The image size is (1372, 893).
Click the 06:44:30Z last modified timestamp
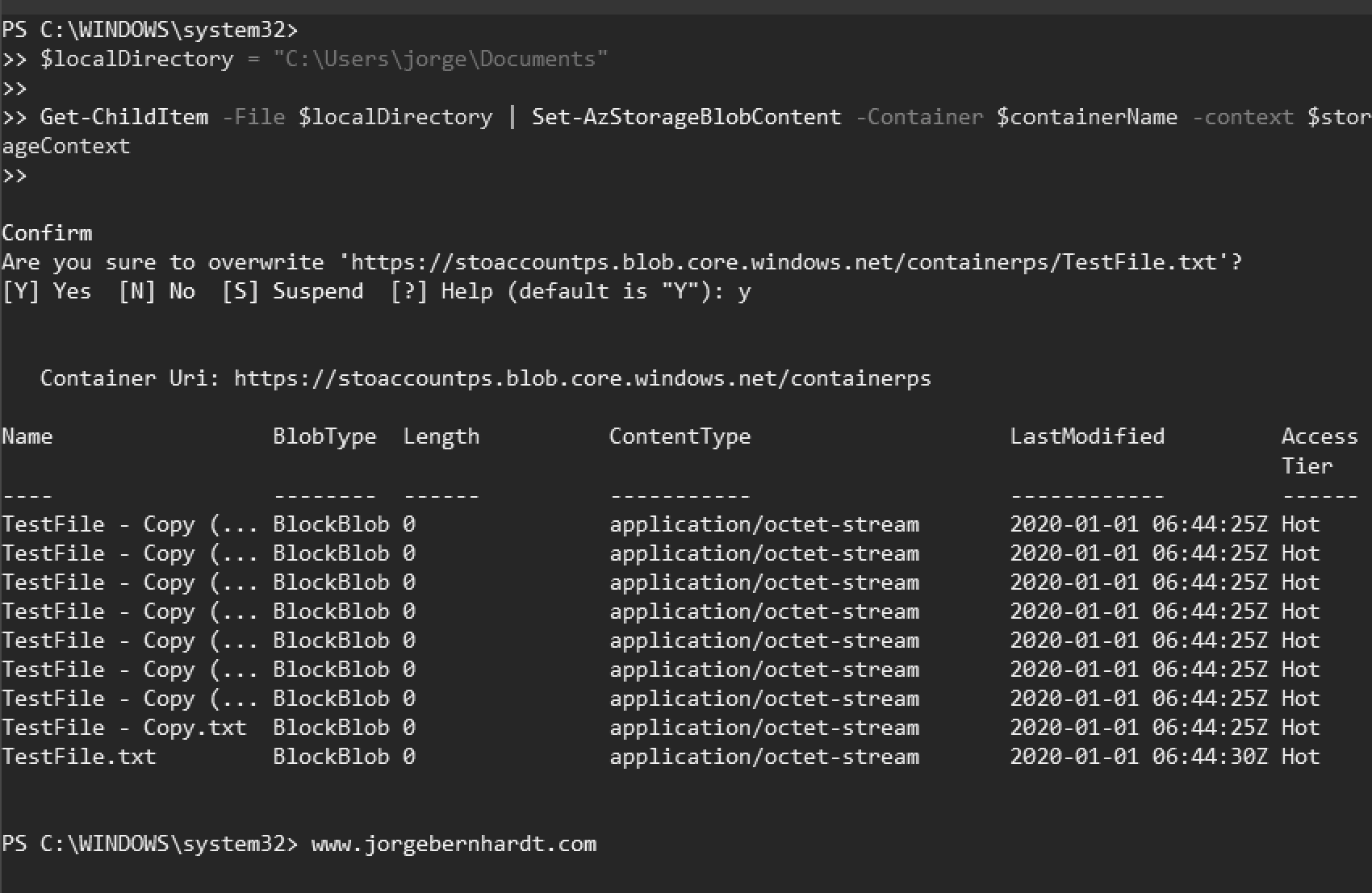point(1210,757)
